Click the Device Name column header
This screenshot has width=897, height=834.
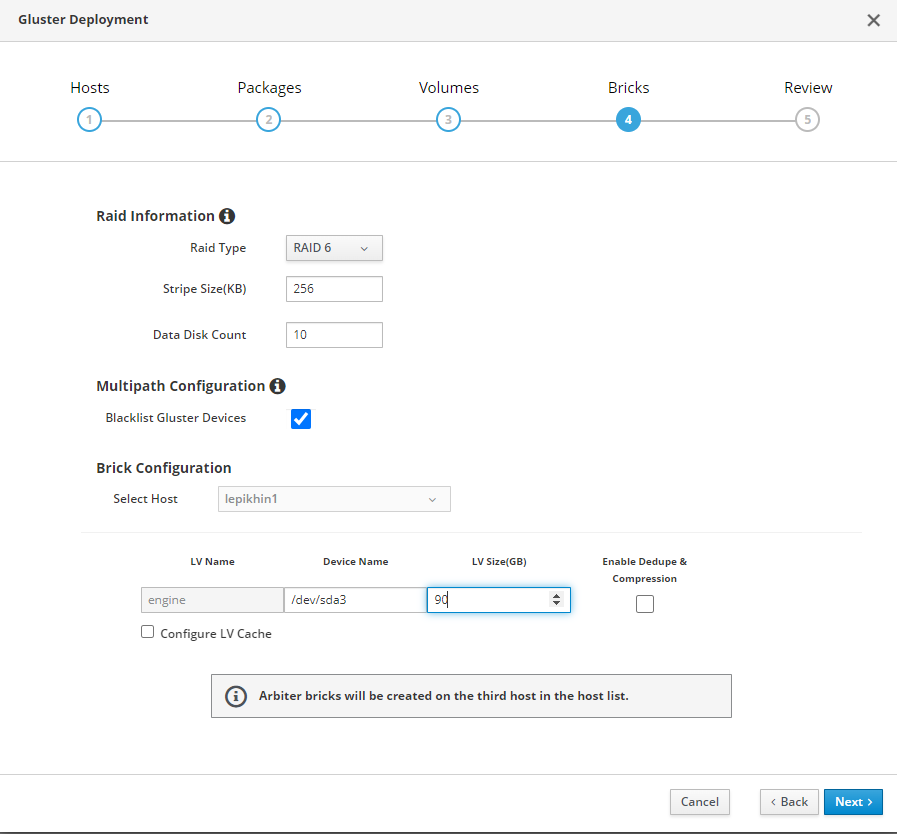(x=355, y=562)
